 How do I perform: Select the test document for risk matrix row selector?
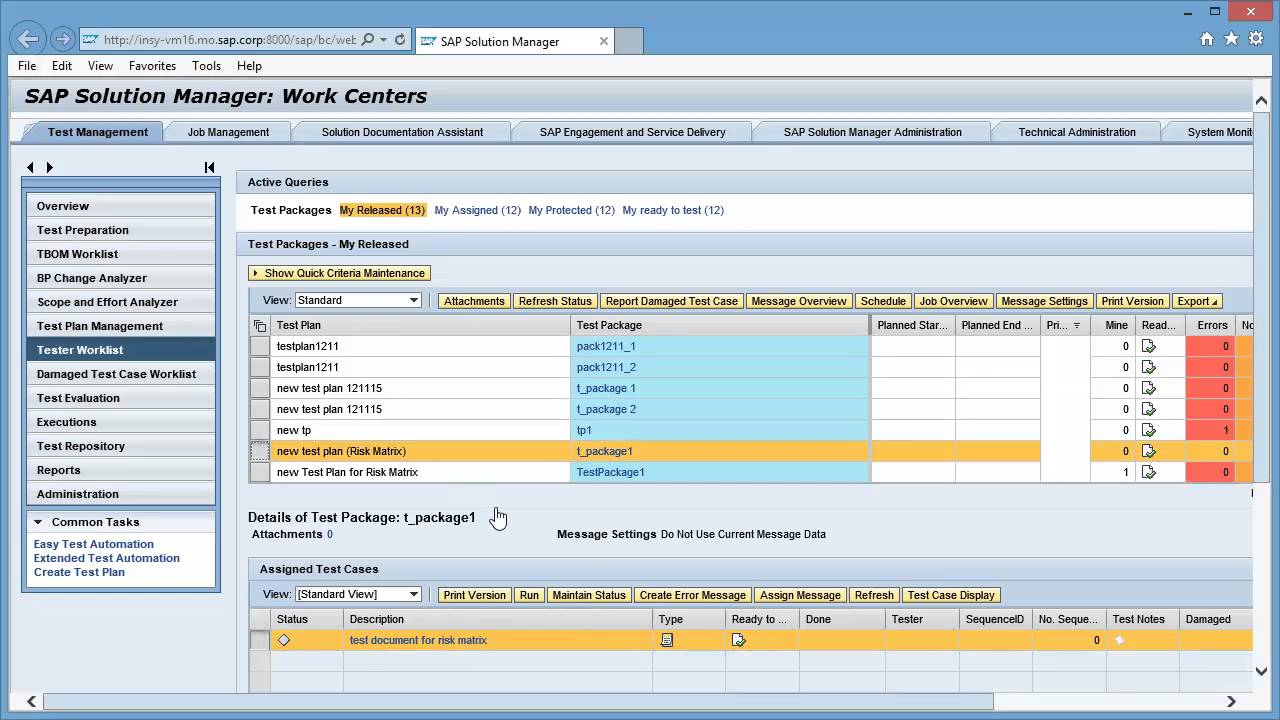[x=260, y=640]
